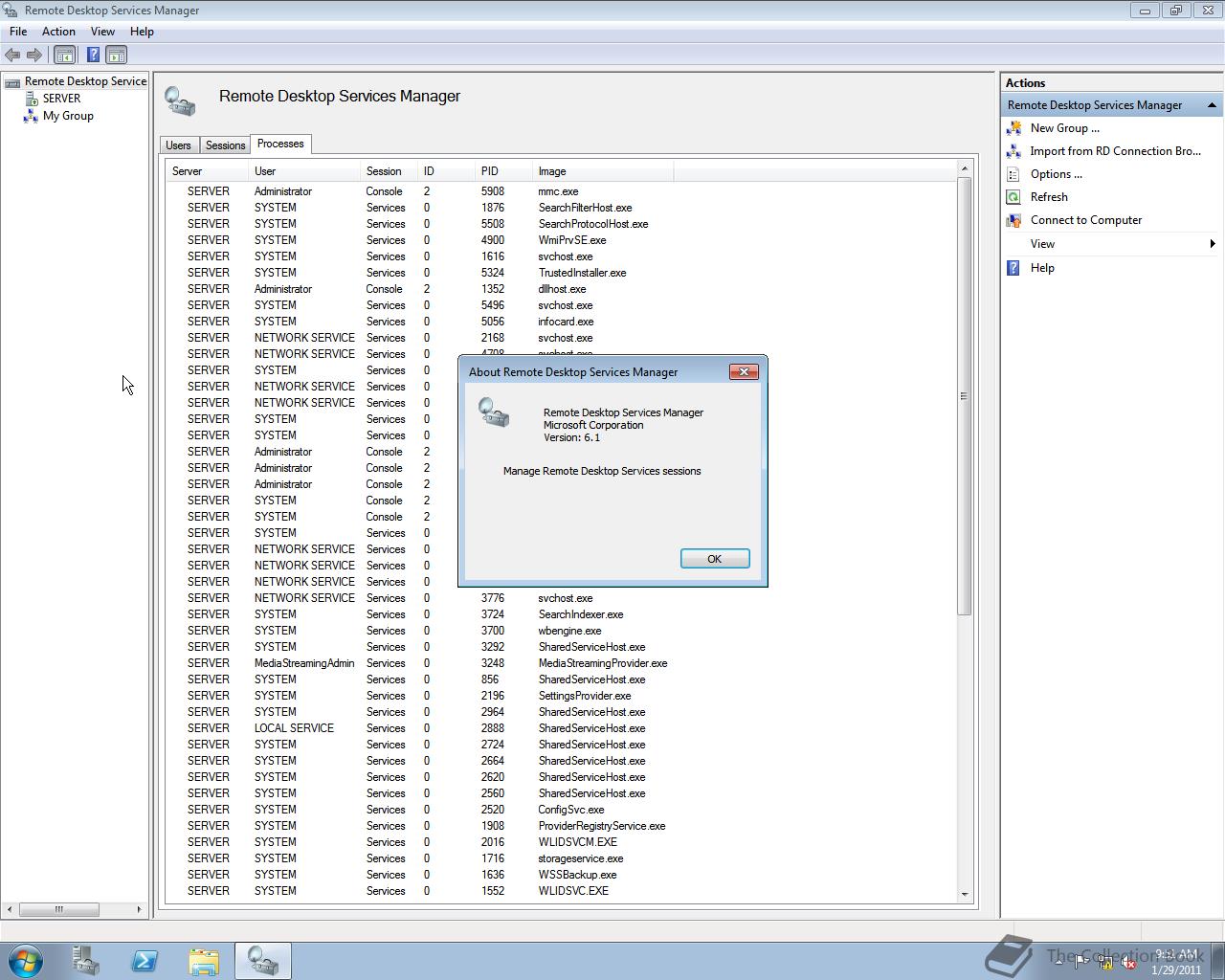This screenshot has width=1225, height=980.
Task: Click Connect to Computer action link
Action: tap(1085, 219)
